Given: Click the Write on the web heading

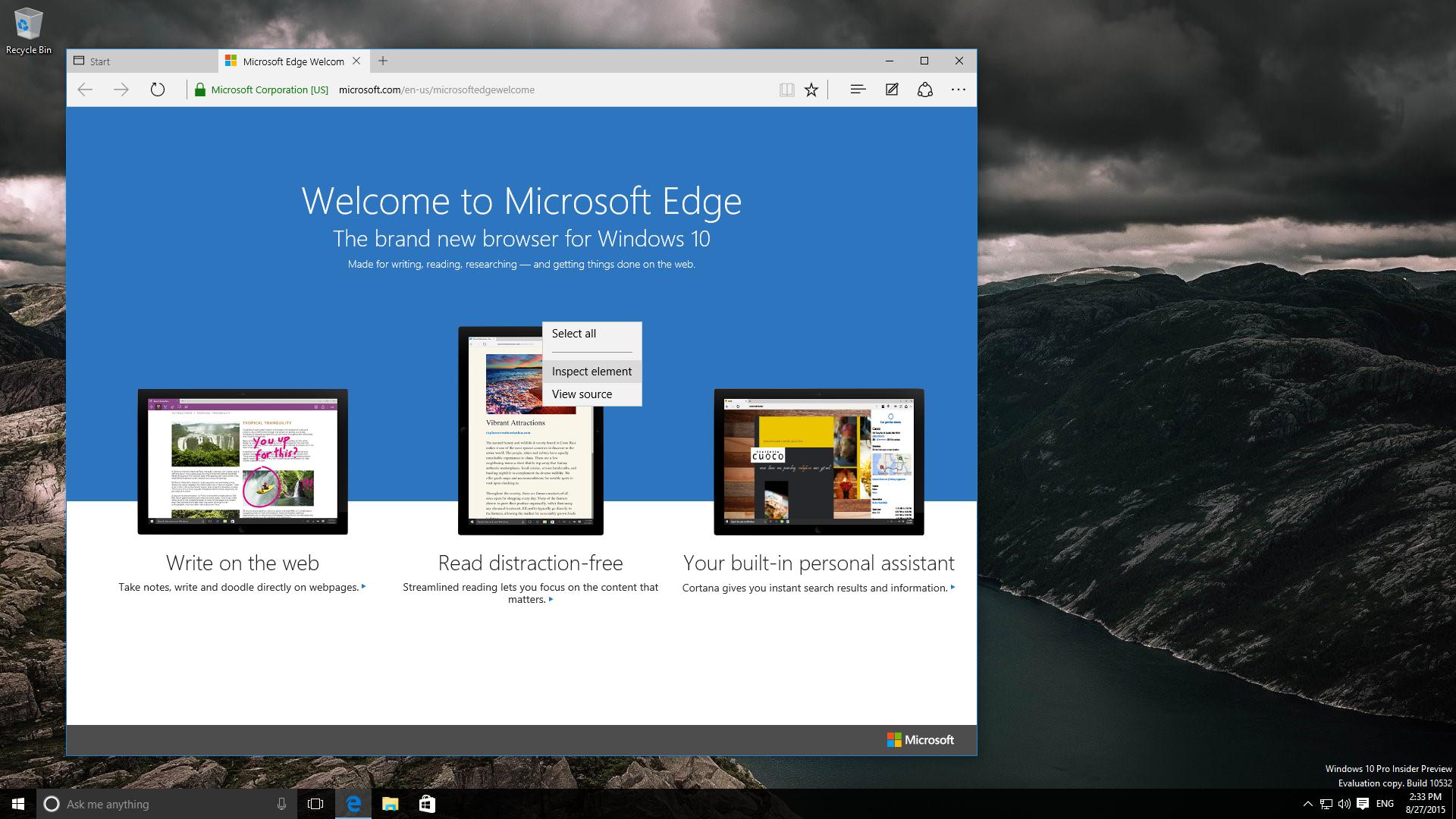Looking at the screenshot, I should click(x=243, y=563).
